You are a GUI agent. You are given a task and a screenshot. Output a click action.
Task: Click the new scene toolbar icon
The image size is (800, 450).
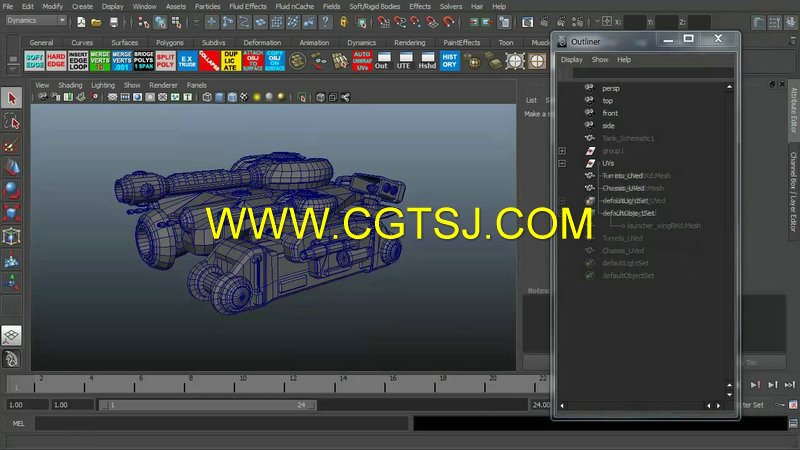81,22
